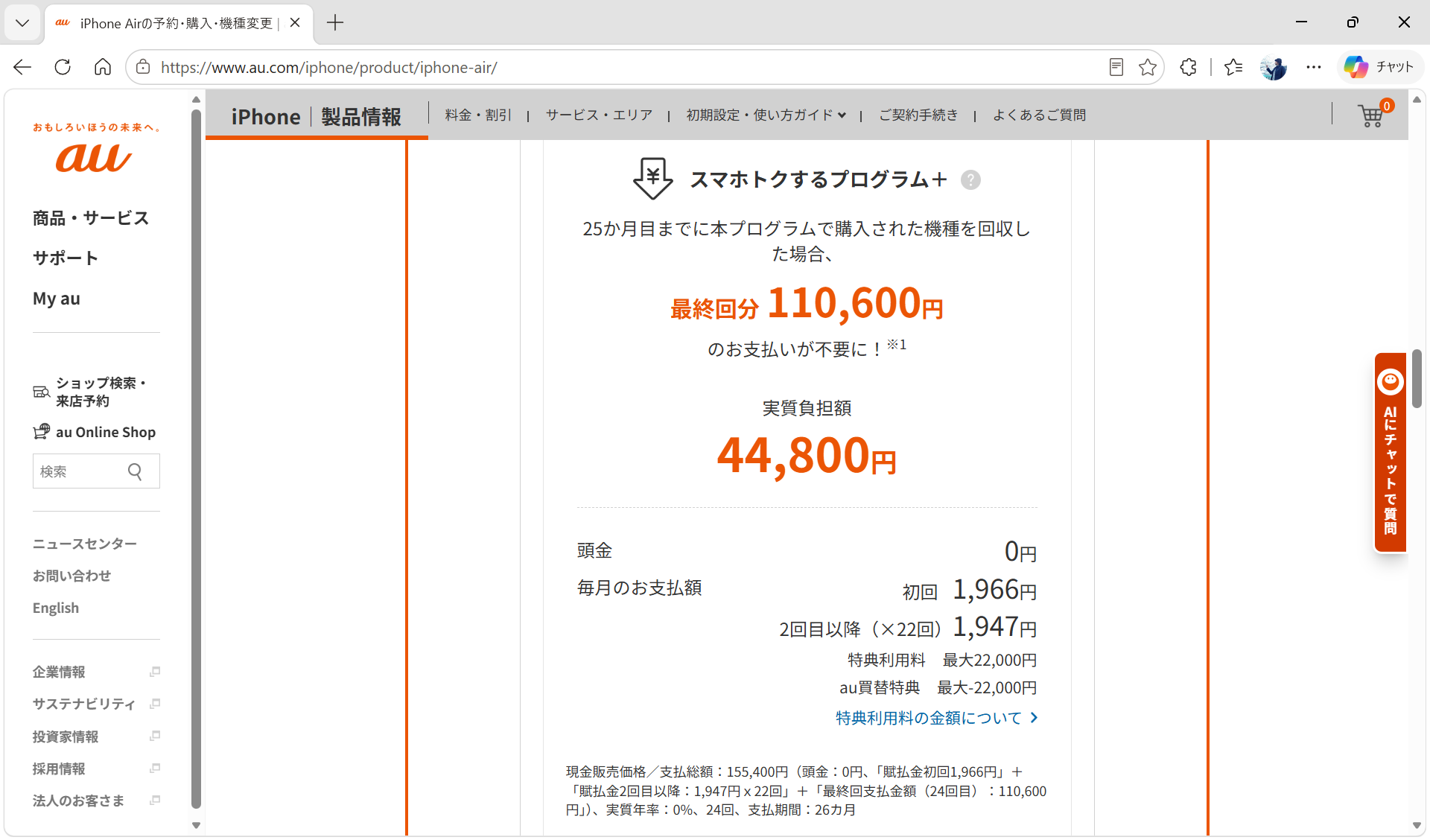1430x840 pixels.
Task: Open the browser extensions puzzle icon
Action: pyautogui.click(x=1189, y=67)
